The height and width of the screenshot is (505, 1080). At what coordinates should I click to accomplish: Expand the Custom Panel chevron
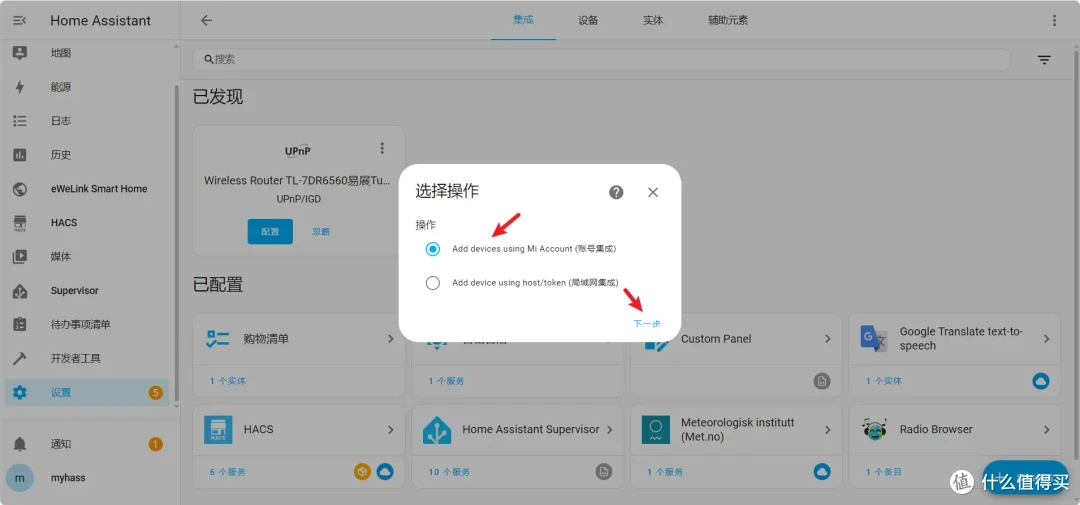828,339
